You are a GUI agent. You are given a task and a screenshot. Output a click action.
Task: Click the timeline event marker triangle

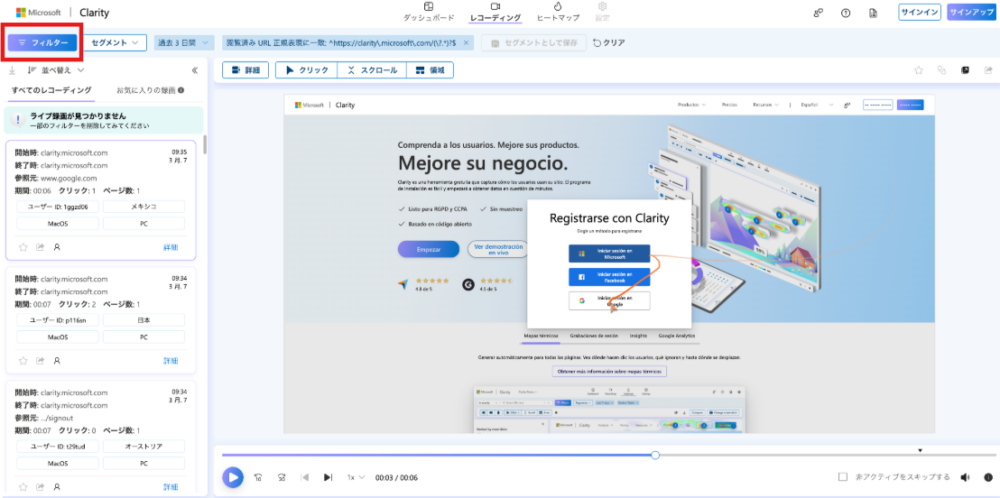pos(920,450)
